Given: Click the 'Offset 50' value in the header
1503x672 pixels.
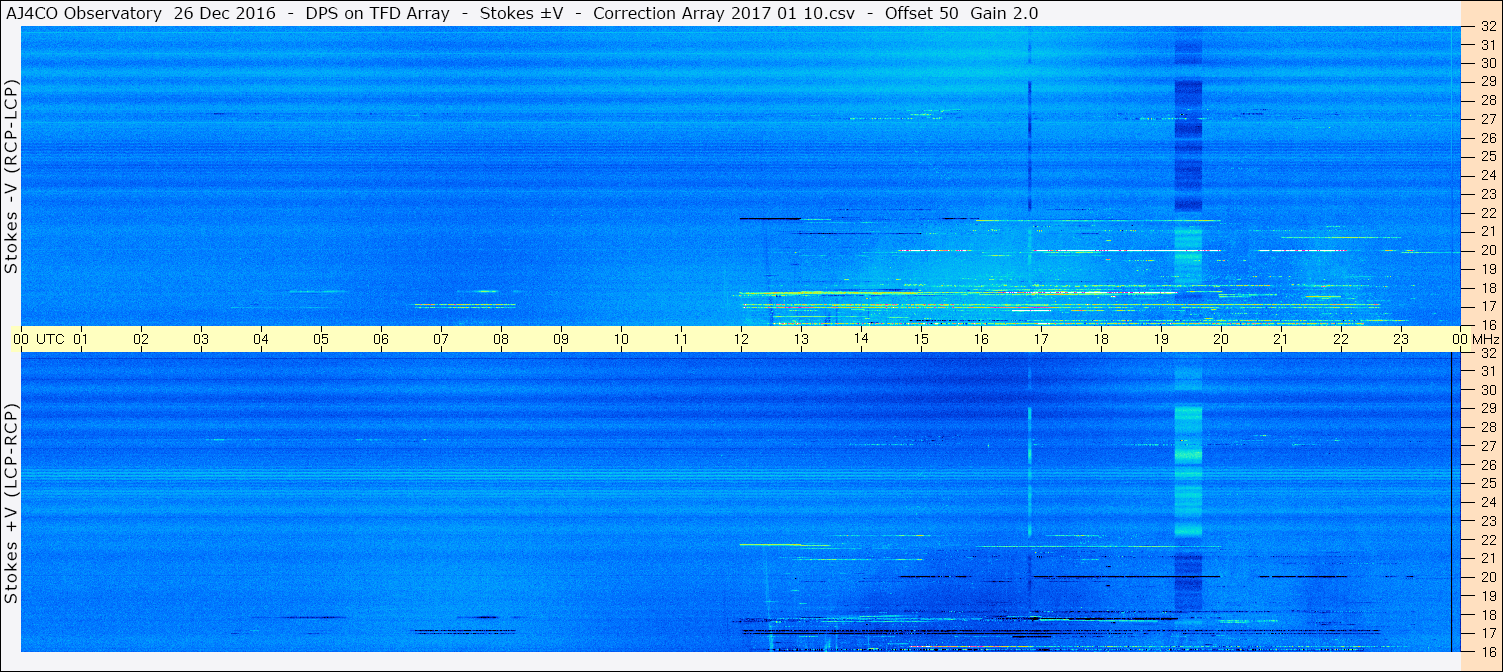Looking at the screenshot, I should click(923, 13).
